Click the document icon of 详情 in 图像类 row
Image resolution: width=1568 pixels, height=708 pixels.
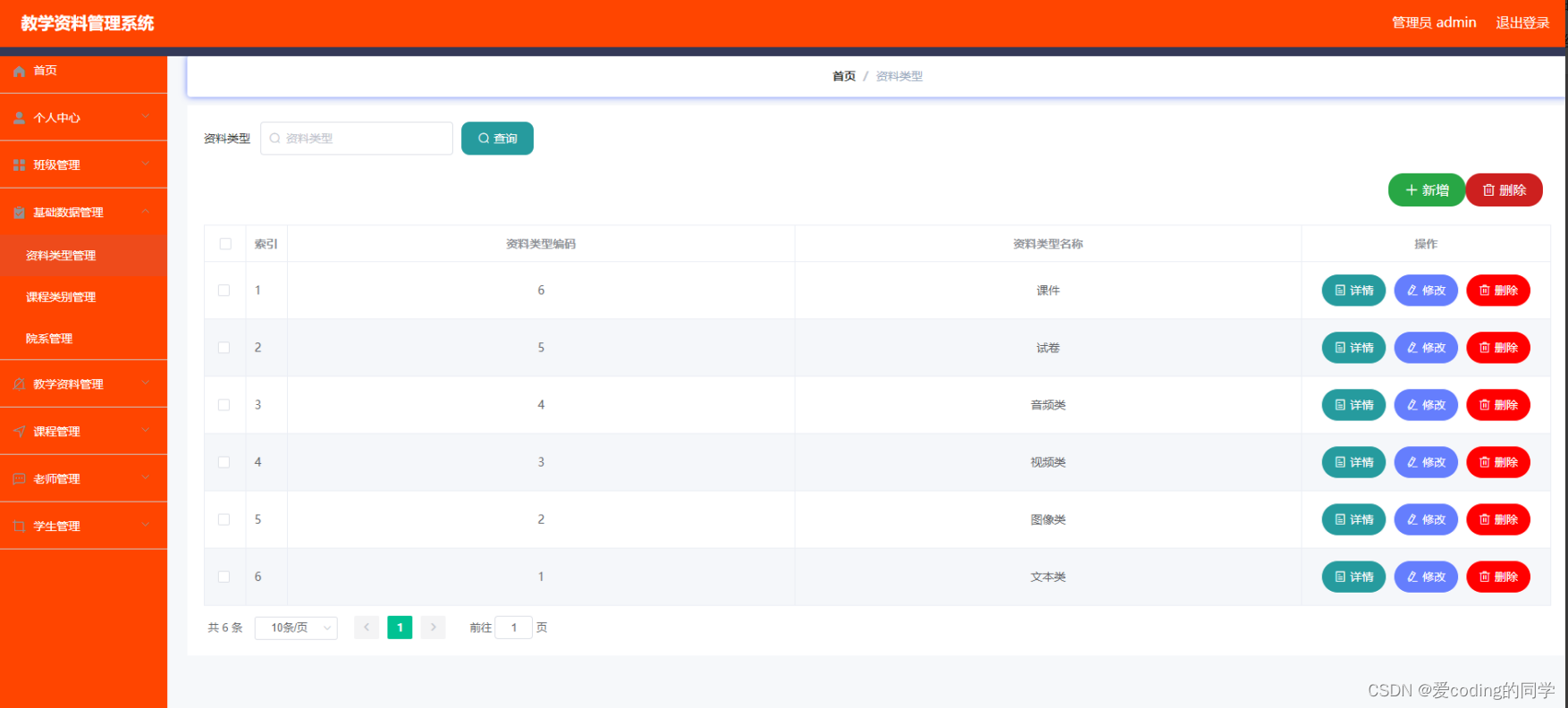point(1340,519)
